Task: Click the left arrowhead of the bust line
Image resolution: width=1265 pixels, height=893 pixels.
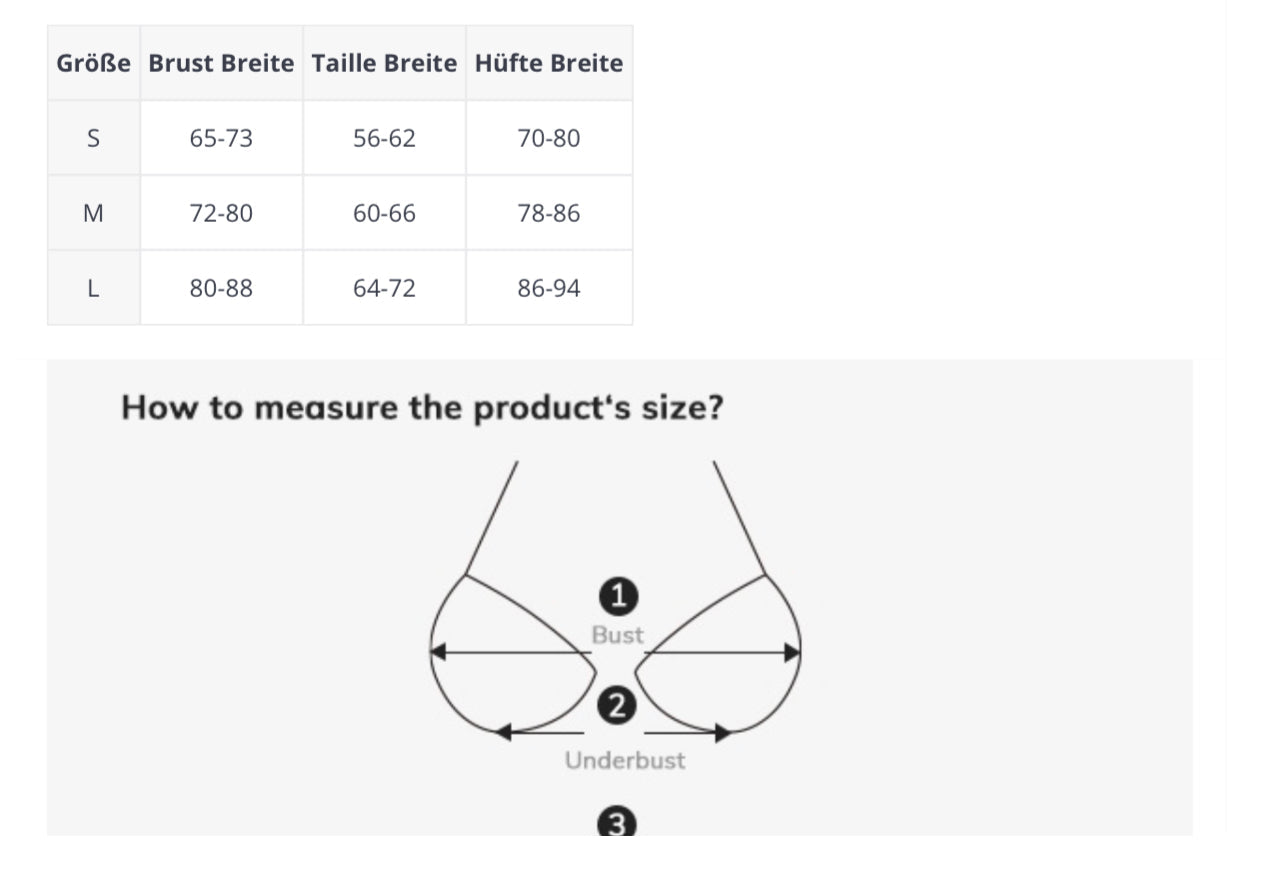Action: coord(437,653)
